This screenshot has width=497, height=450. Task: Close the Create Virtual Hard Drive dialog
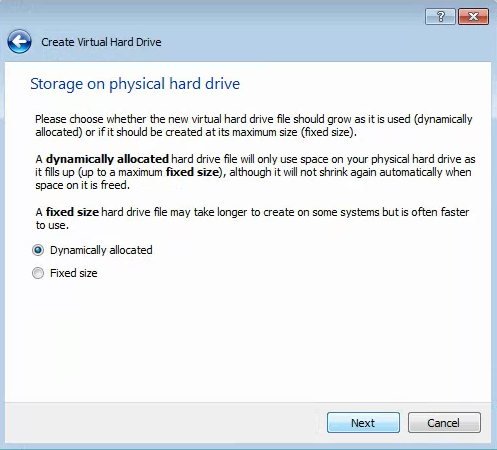pyautogui.click(x=473, y=16)
